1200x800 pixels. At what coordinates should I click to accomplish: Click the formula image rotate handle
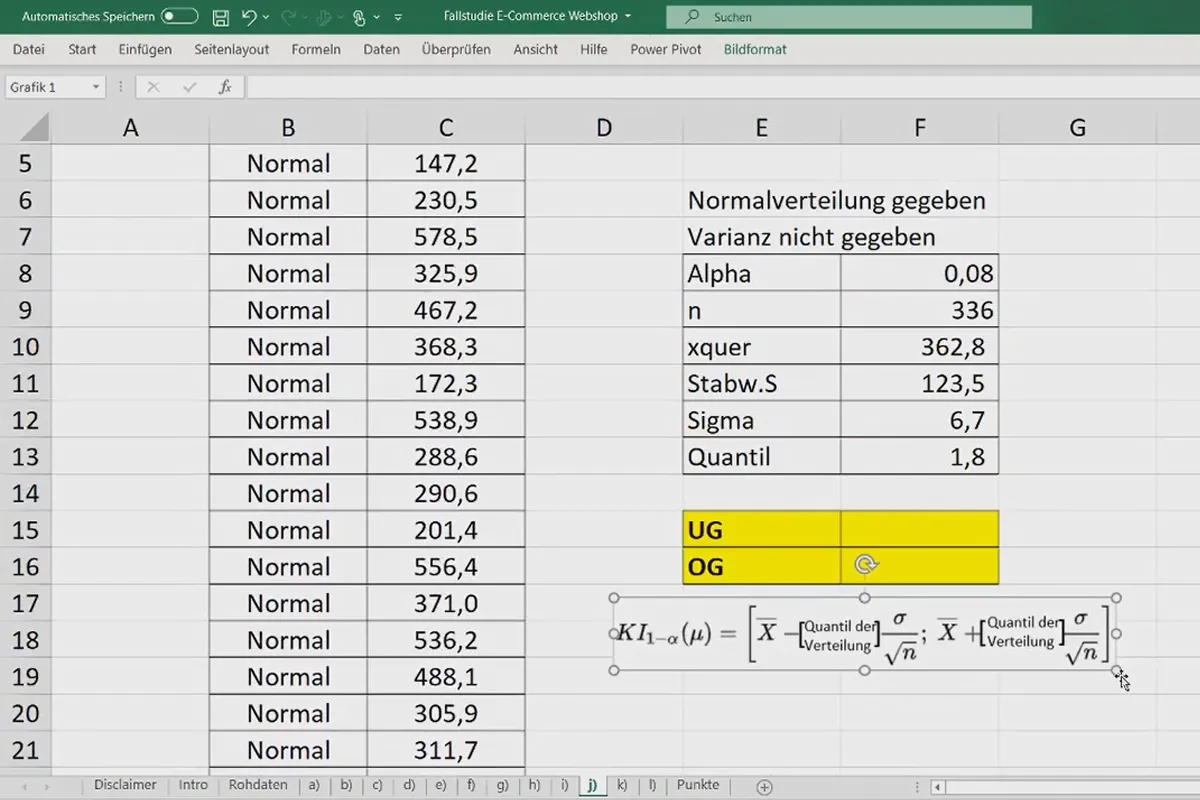(x=866, y=566)
